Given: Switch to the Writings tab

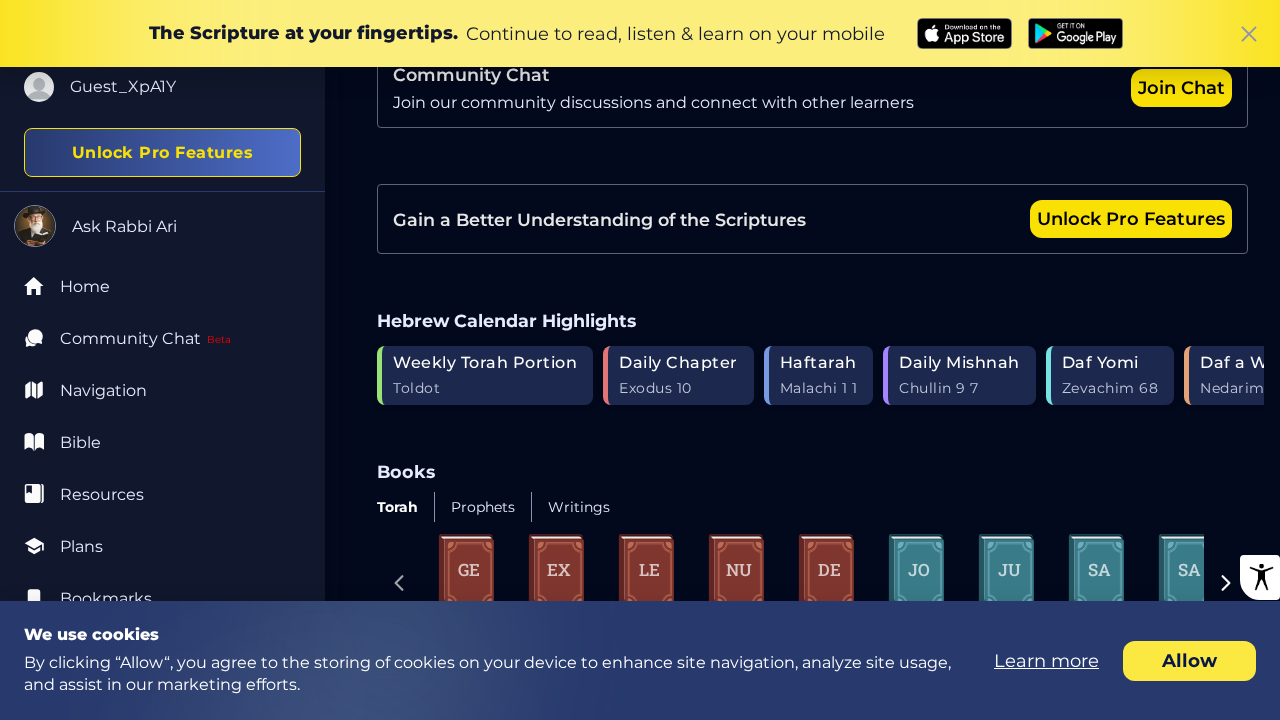Looking at the screenshot, I should tap(579, 507).
